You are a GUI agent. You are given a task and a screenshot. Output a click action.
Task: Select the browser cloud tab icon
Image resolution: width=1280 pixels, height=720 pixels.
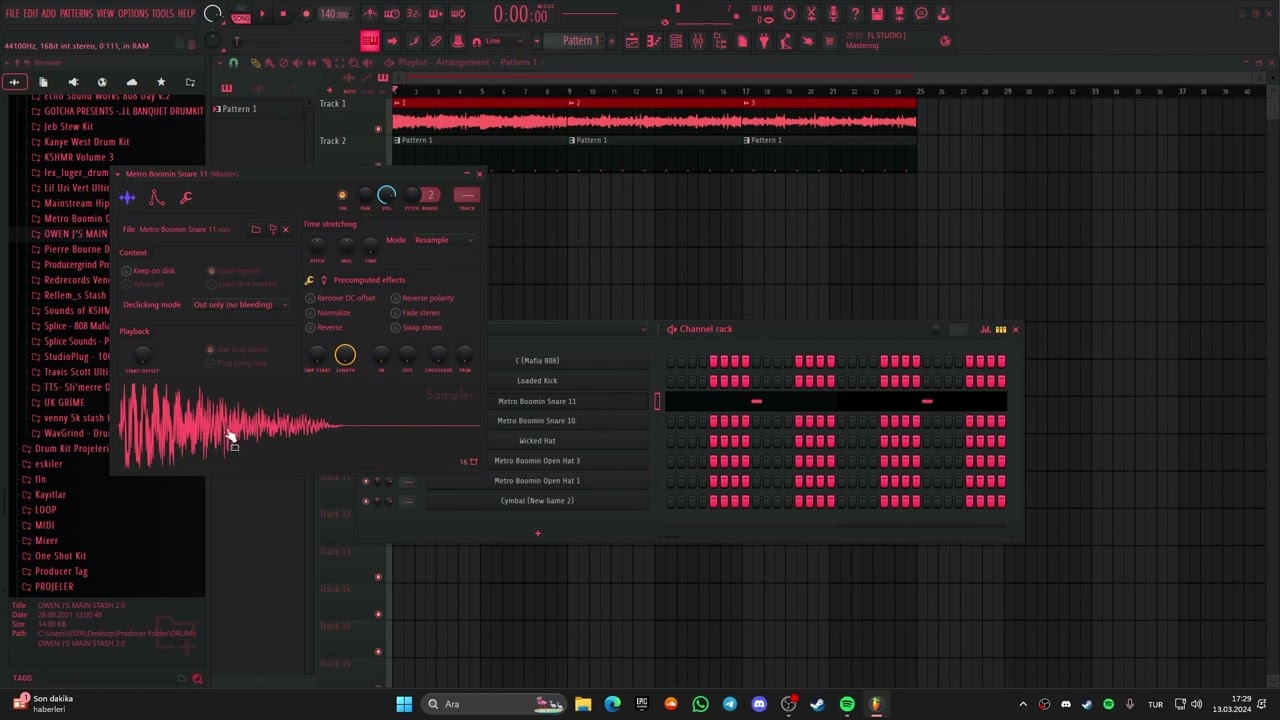(x=131, y=82)
